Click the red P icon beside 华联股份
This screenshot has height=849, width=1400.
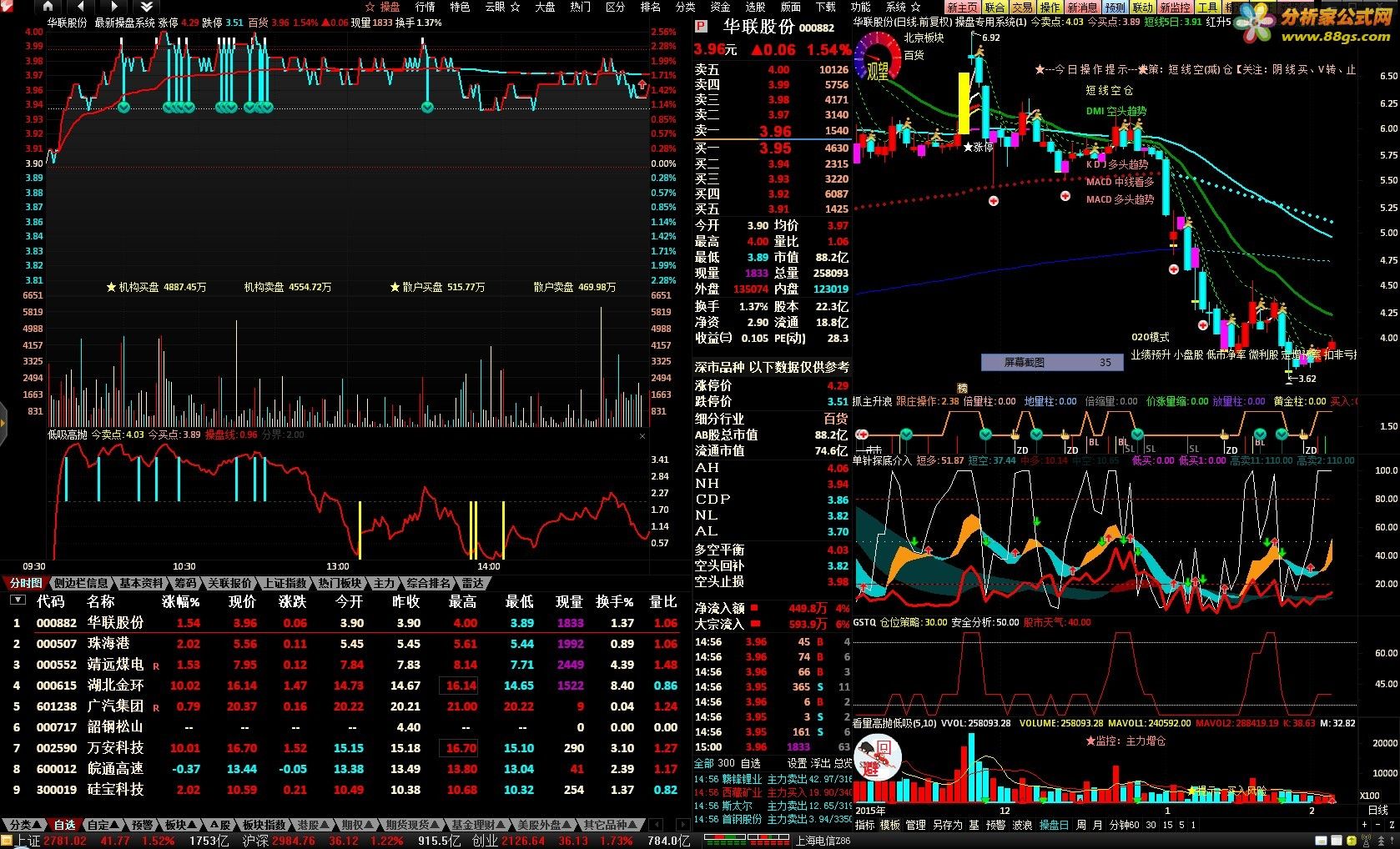pyautogui.click(x=700, y=28)
